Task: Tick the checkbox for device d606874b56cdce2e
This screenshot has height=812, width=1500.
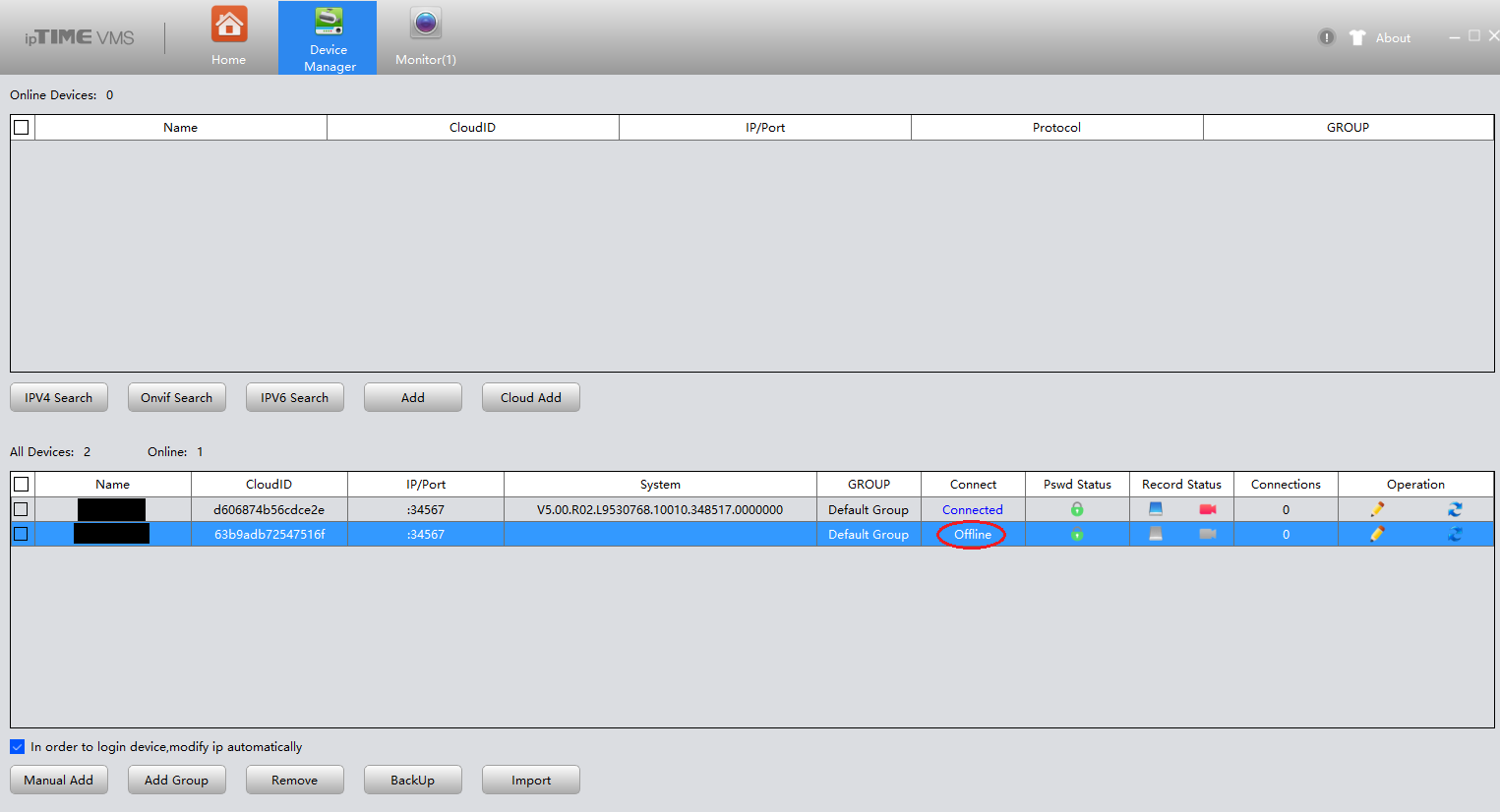Action: (x=21, y=509)
